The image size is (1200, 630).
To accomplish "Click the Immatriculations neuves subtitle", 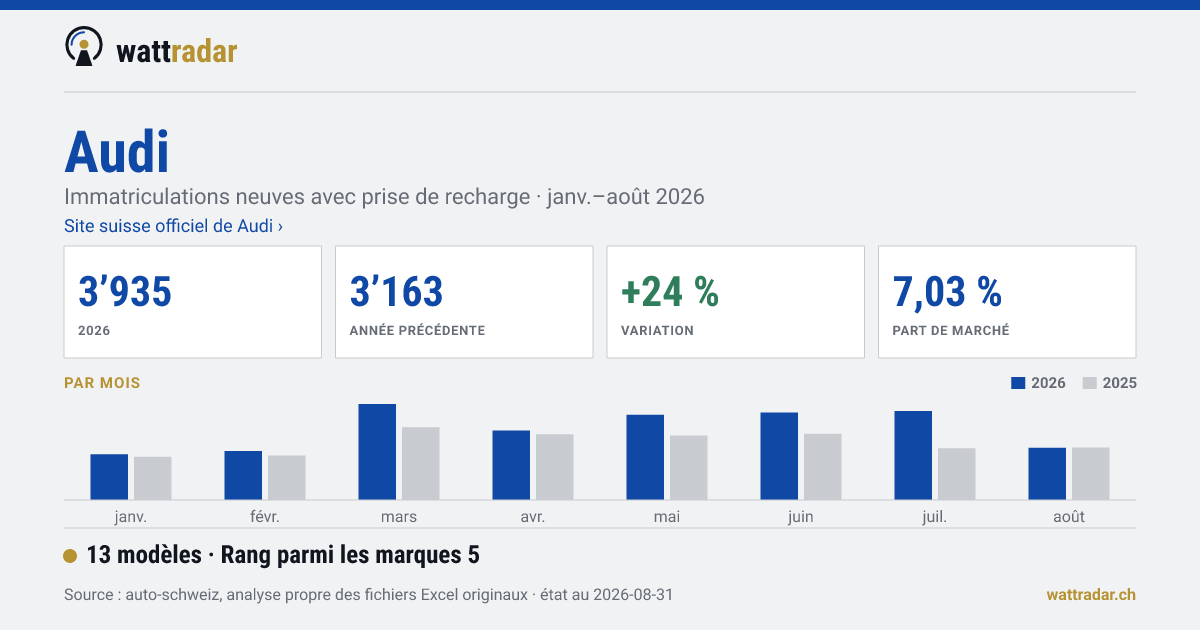I will (x=384, y=196).
